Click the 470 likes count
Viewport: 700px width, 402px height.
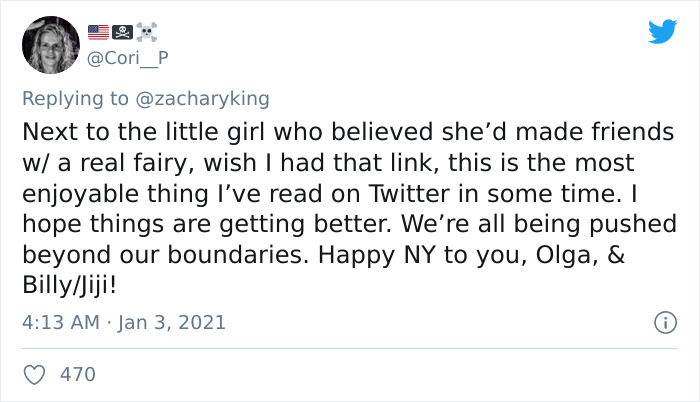tap(78, 375)
